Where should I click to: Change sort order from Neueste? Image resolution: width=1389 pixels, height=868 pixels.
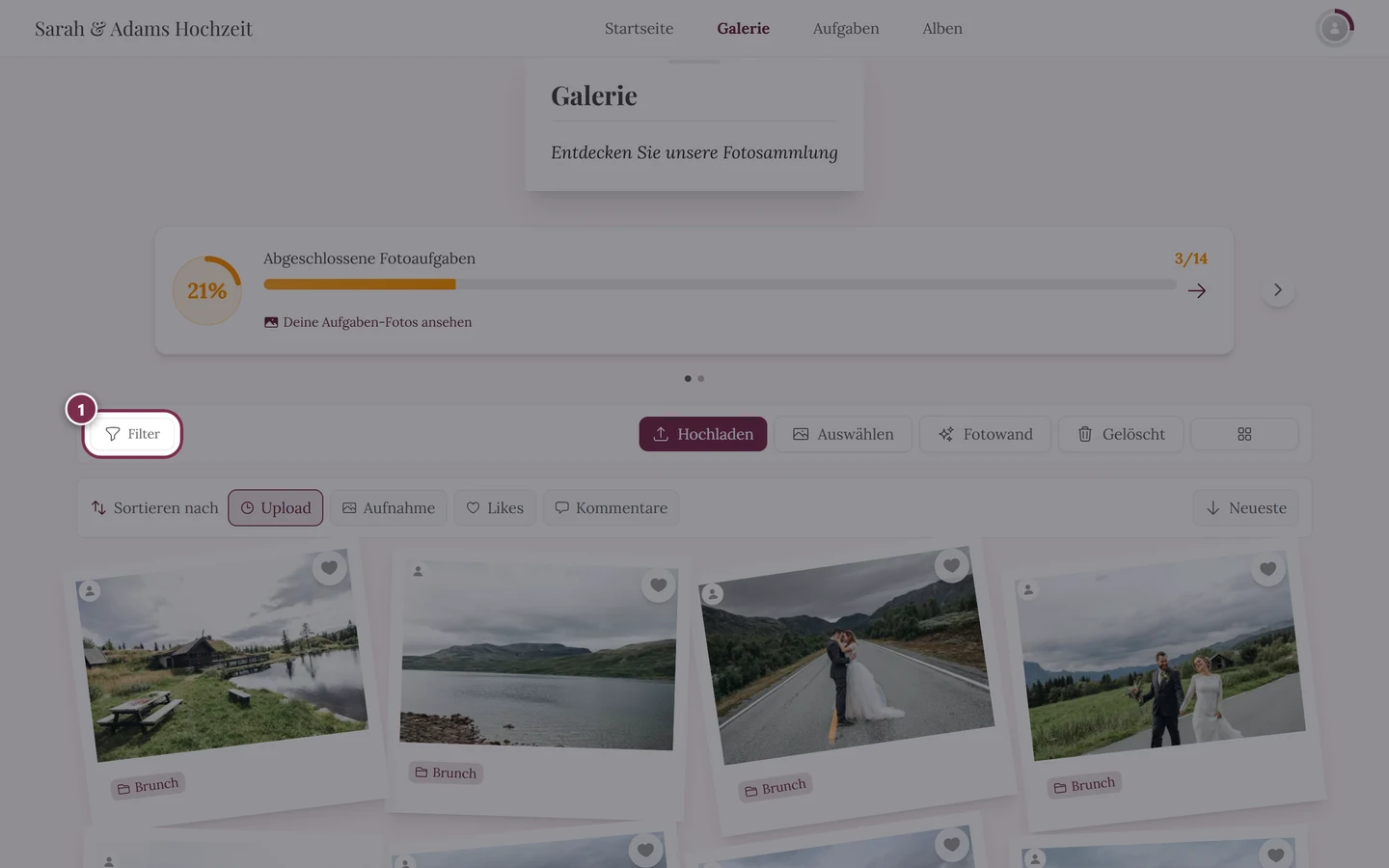1246,508
